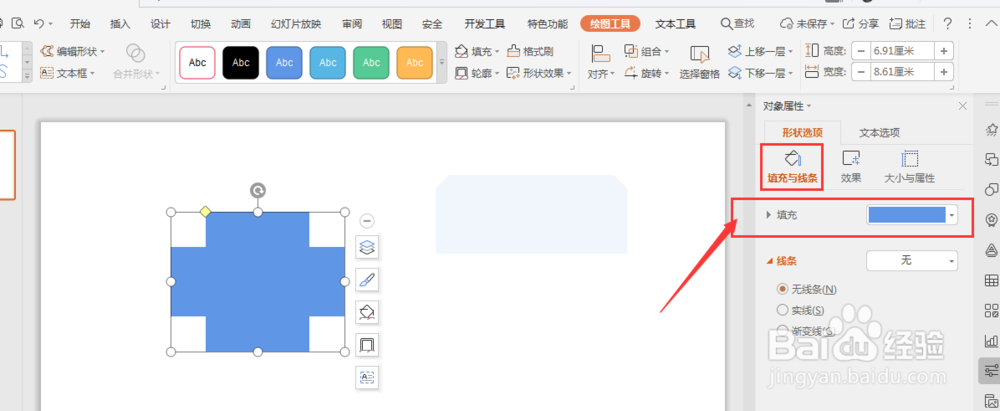Open the 下移一层 send backward dropdown

pyautogui.click(x=760, y=73)
